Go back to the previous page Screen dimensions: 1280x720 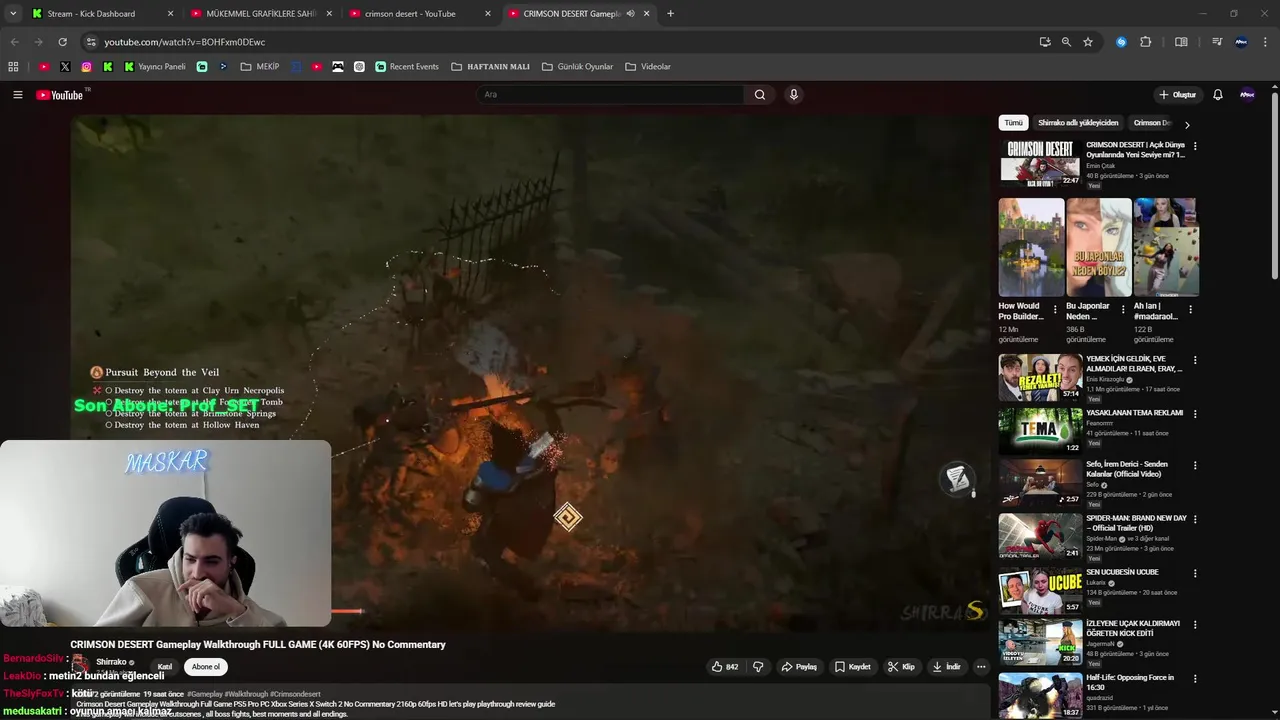pos(14,42)
